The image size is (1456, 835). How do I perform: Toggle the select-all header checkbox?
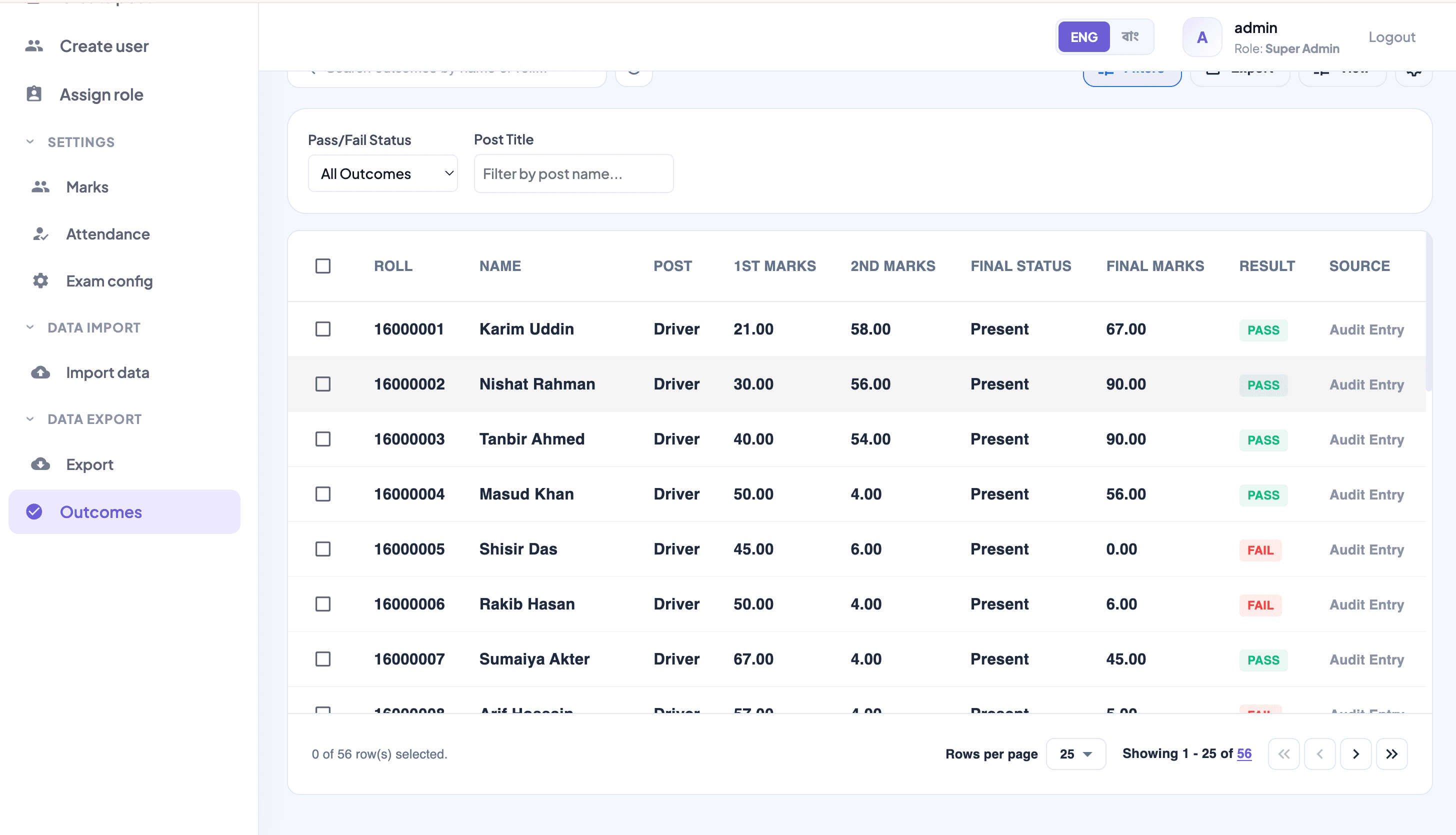[x=323, y=266]
